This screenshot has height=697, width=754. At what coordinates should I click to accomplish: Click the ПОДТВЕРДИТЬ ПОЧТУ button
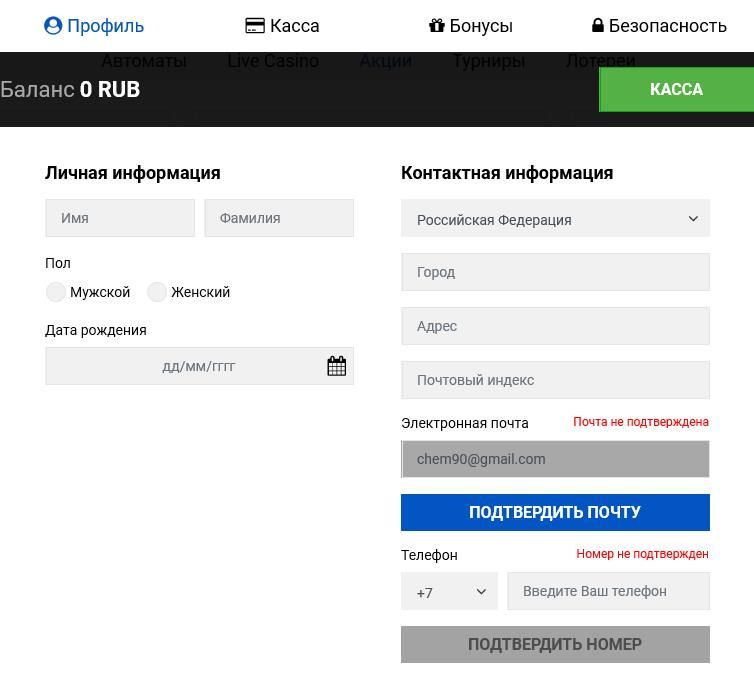click(x=555, y=512)
